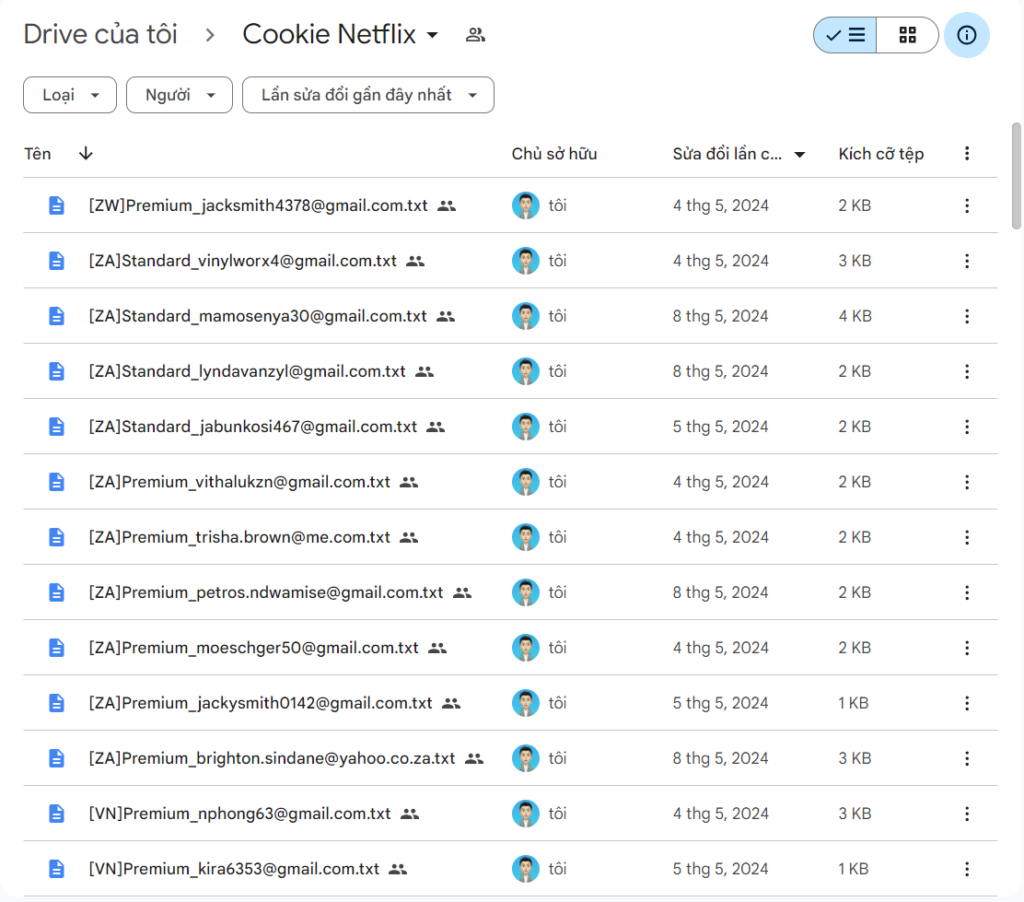Click the document icon of the [ZA]Premium_trisha.brown file

pos(57,537)
